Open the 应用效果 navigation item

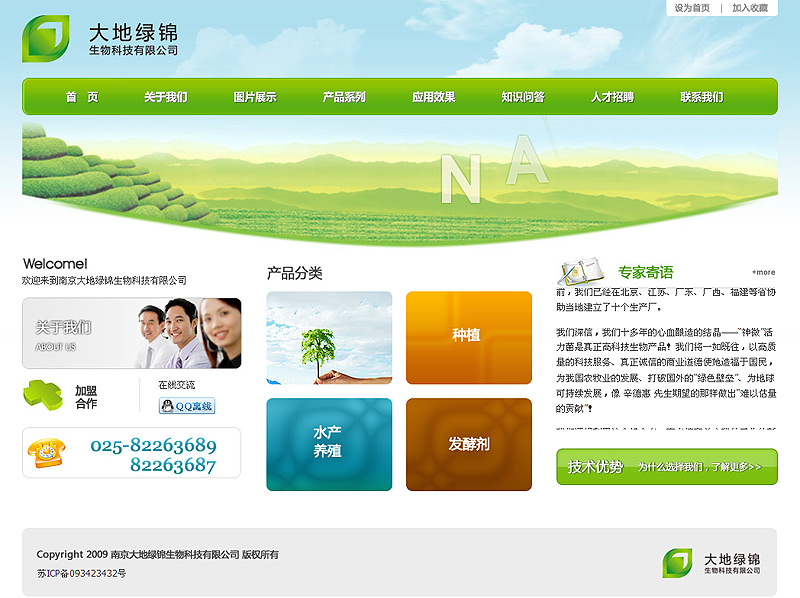coord(433,97)
